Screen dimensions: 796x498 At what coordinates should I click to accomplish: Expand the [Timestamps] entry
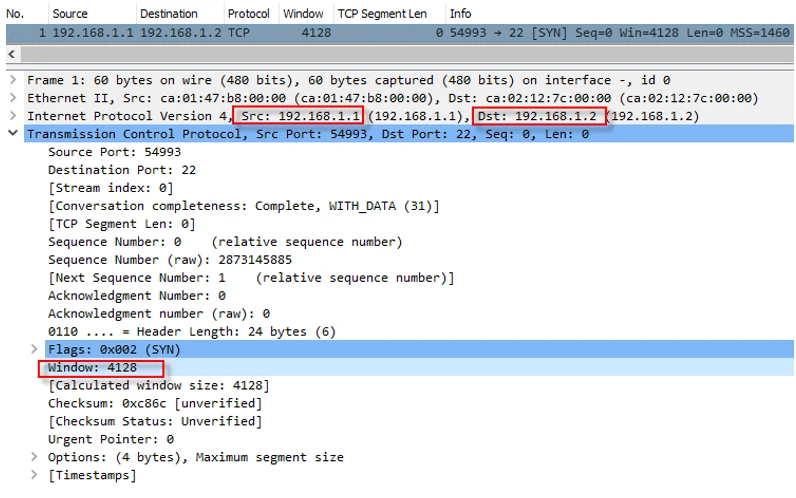coord(35,475)
